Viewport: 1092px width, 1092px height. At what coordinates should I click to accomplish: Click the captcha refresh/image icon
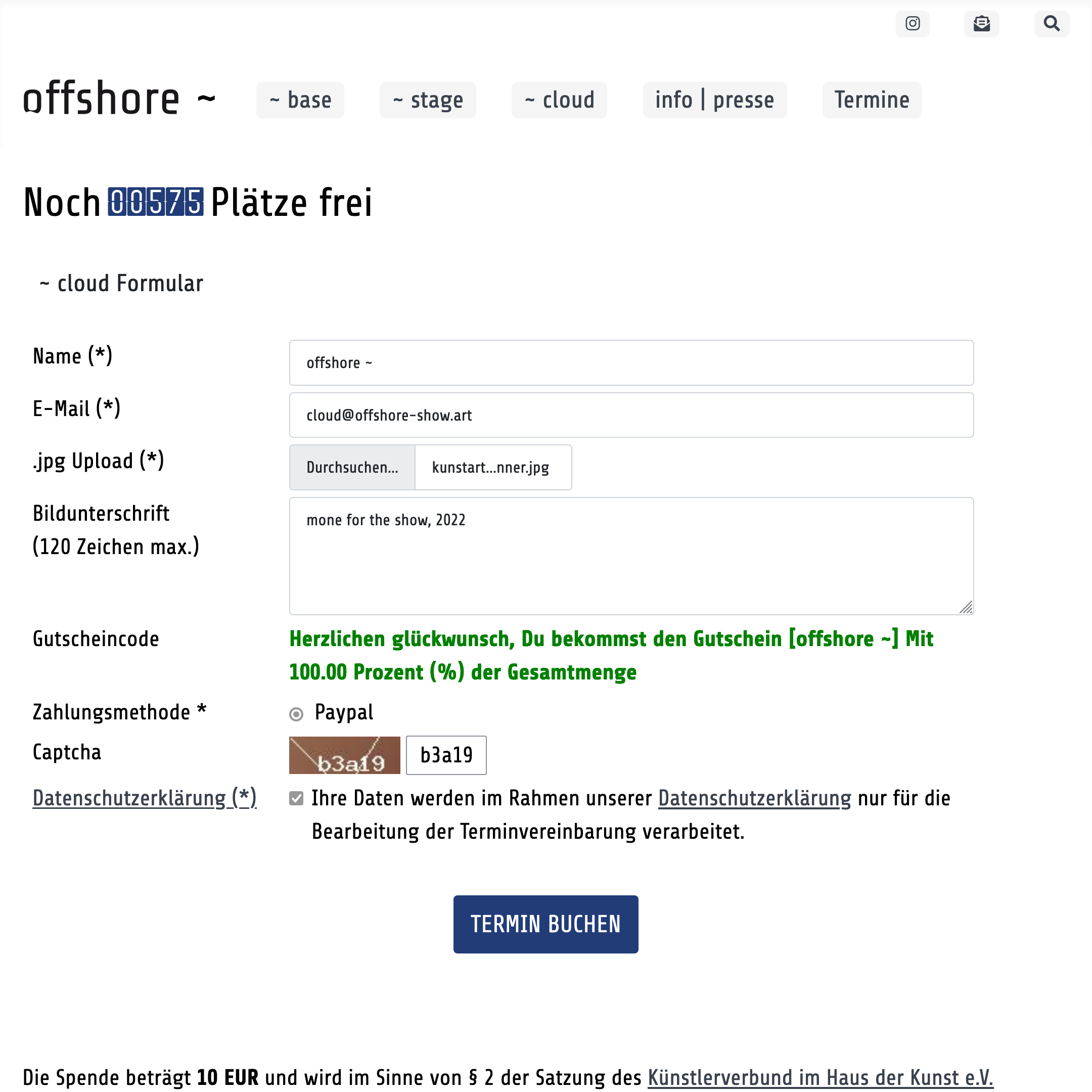(344, 755)
